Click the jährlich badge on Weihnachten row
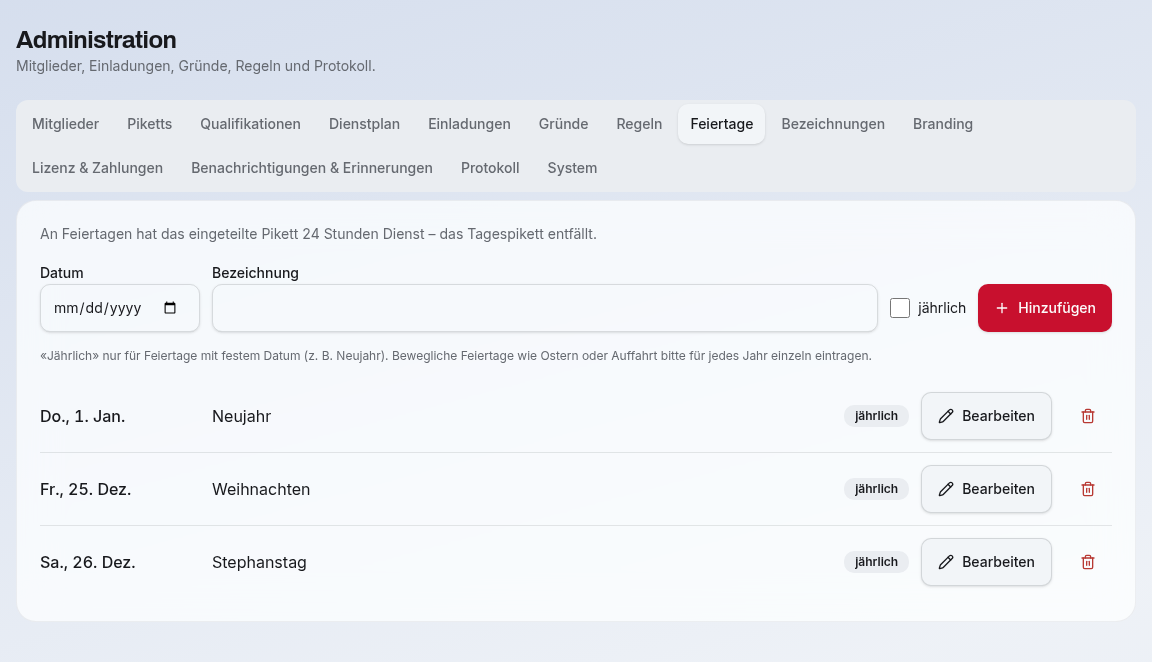This screenshot has height=662, width=1152. pos(876,489)
